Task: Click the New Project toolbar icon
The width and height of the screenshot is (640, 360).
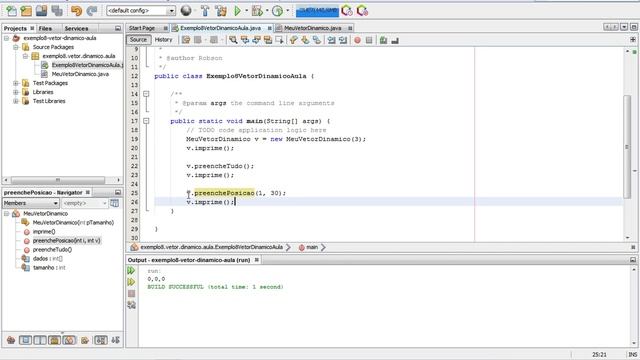Action: [26, 11]
